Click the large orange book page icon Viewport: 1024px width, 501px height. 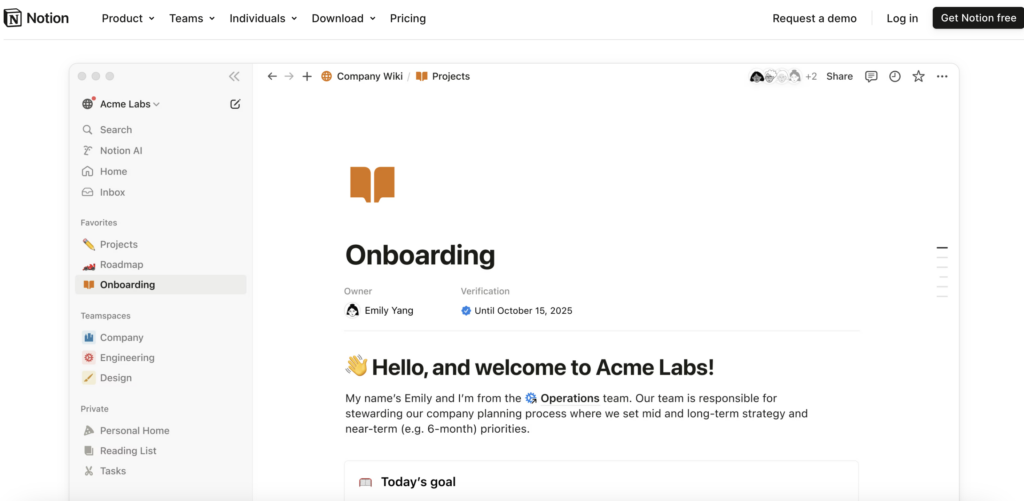(x=372, y=184)
